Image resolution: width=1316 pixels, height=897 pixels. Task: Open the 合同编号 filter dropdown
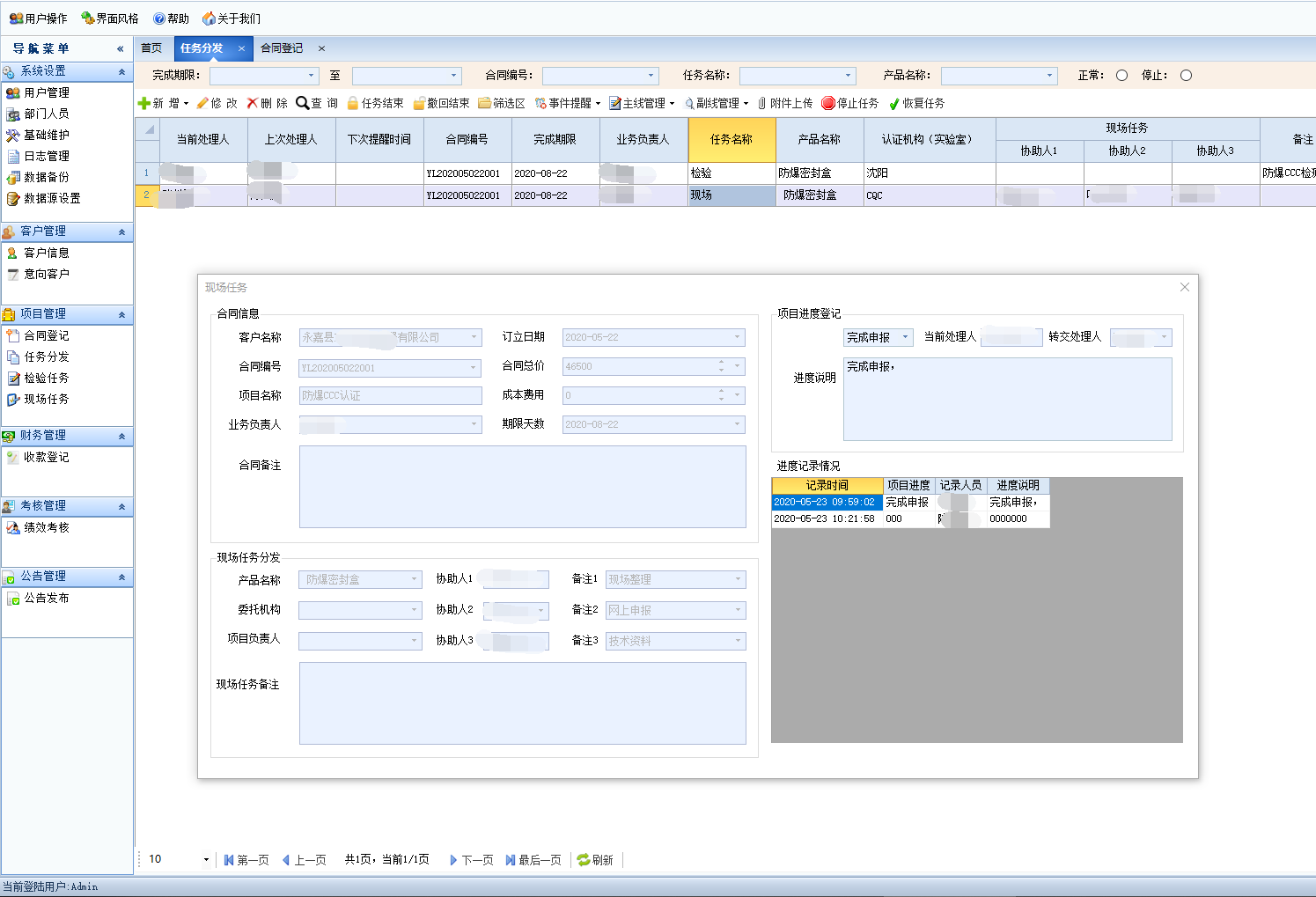coord(651,76)
